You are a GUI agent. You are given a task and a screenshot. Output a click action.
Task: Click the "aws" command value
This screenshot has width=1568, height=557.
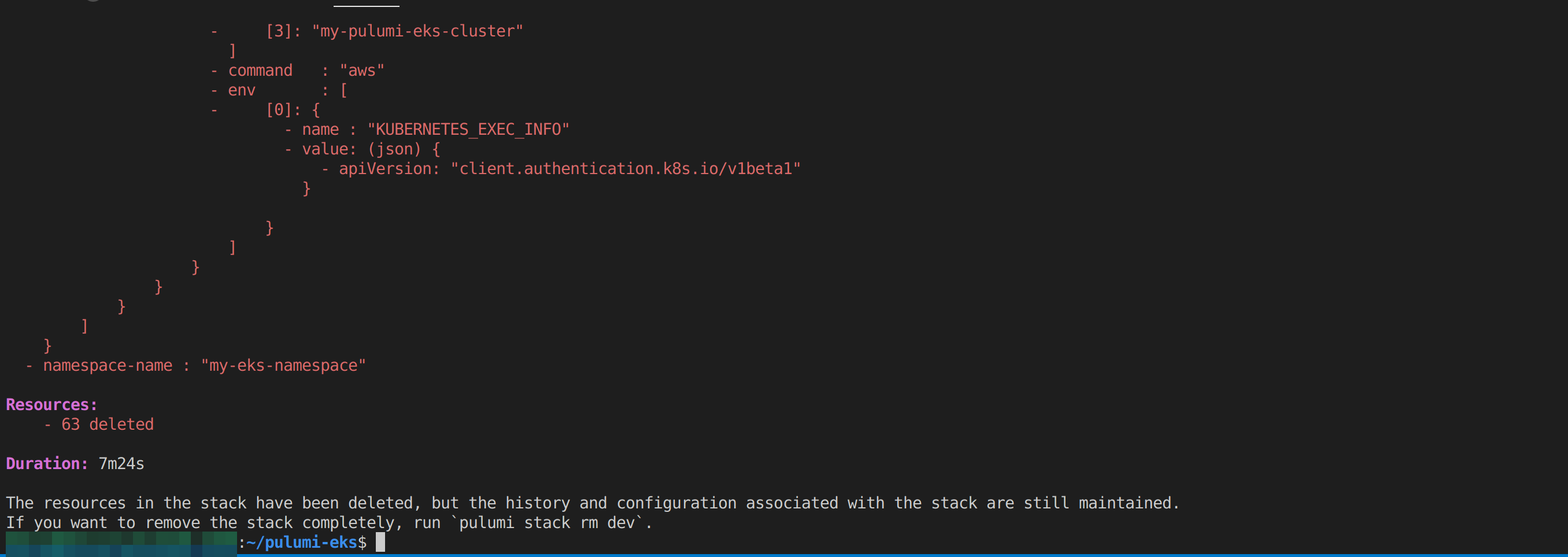pyautogui.click(x=362, y=71)
